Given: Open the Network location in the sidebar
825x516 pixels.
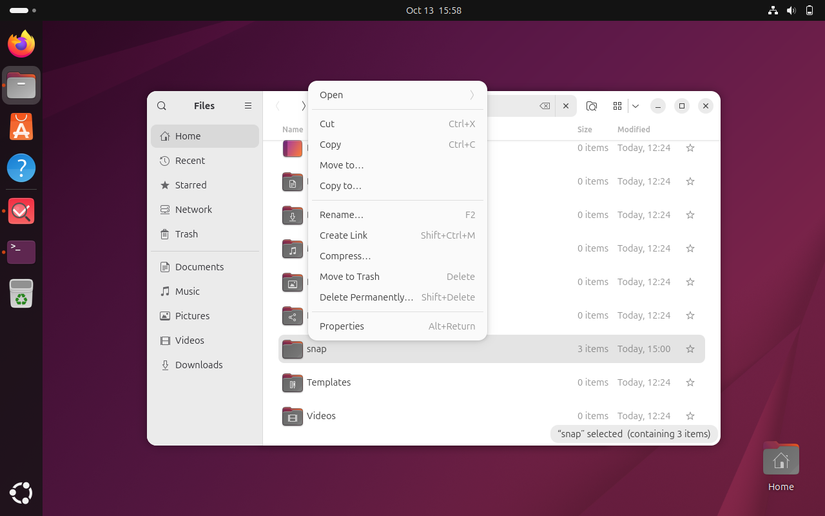Looking at the screenshot, I should pos(193,210).
